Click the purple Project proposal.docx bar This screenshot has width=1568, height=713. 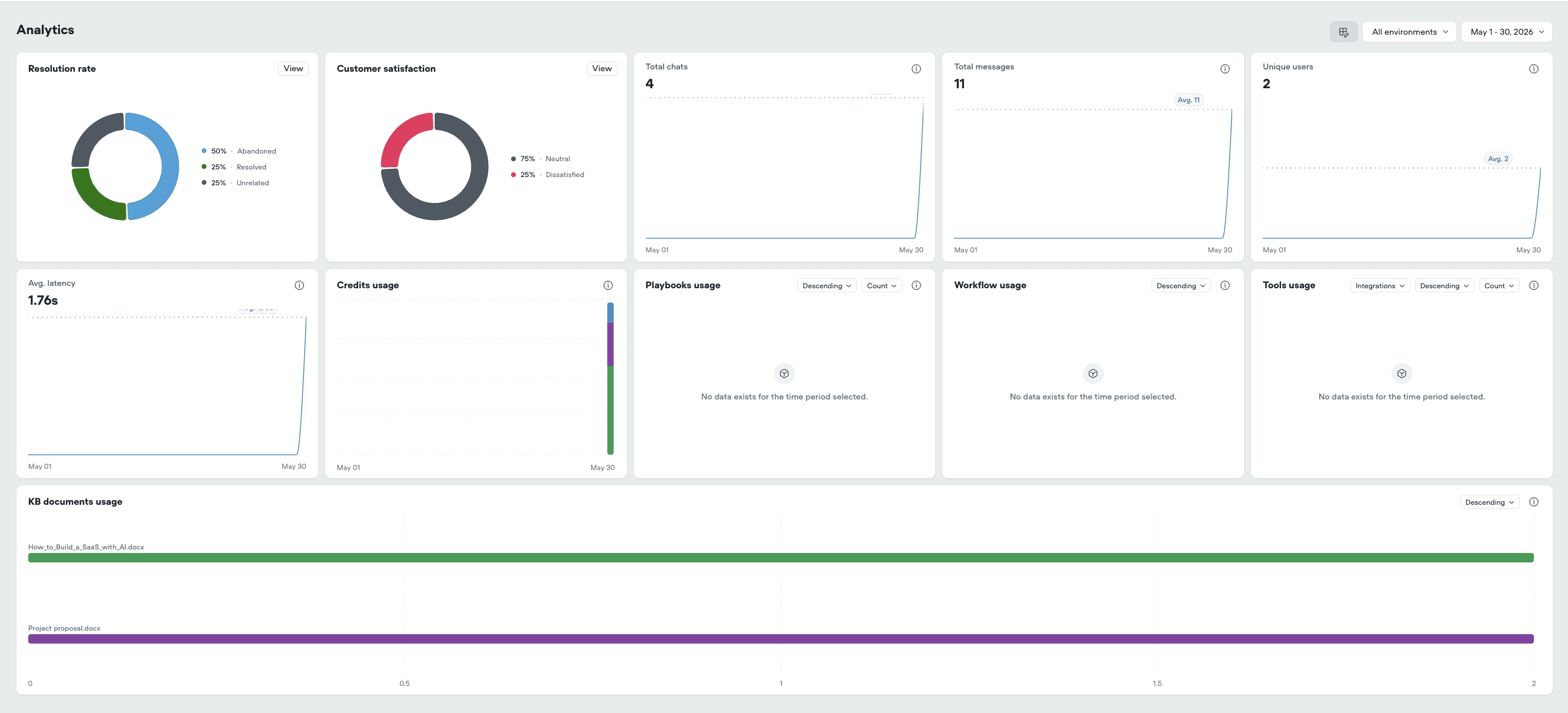click(x=780, y=639)
